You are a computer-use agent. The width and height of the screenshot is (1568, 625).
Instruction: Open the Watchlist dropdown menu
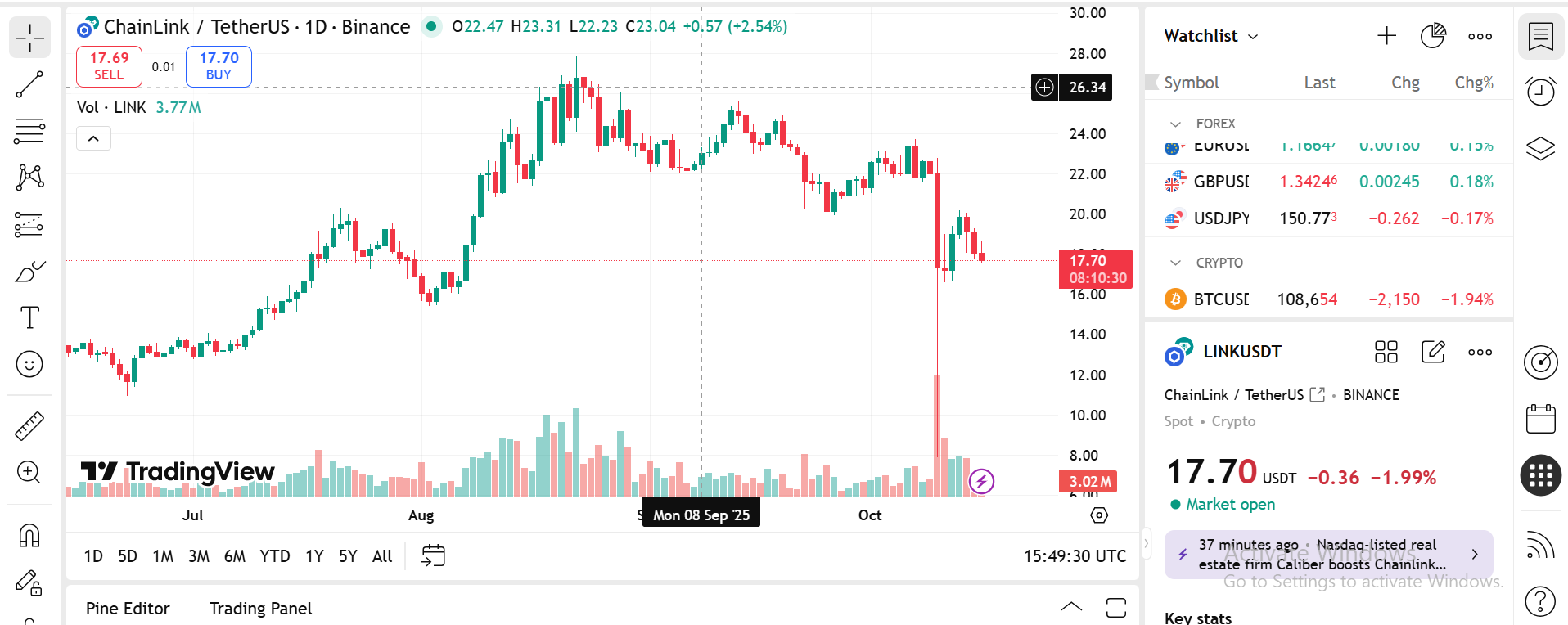click(x=1211, y=36)
